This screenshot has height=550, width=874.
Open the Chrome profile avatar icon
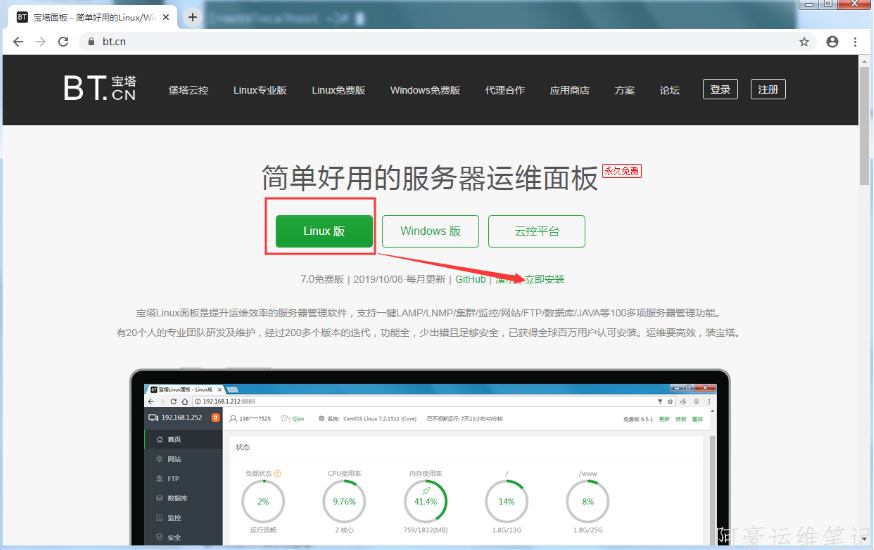click(x=832, y=42)
